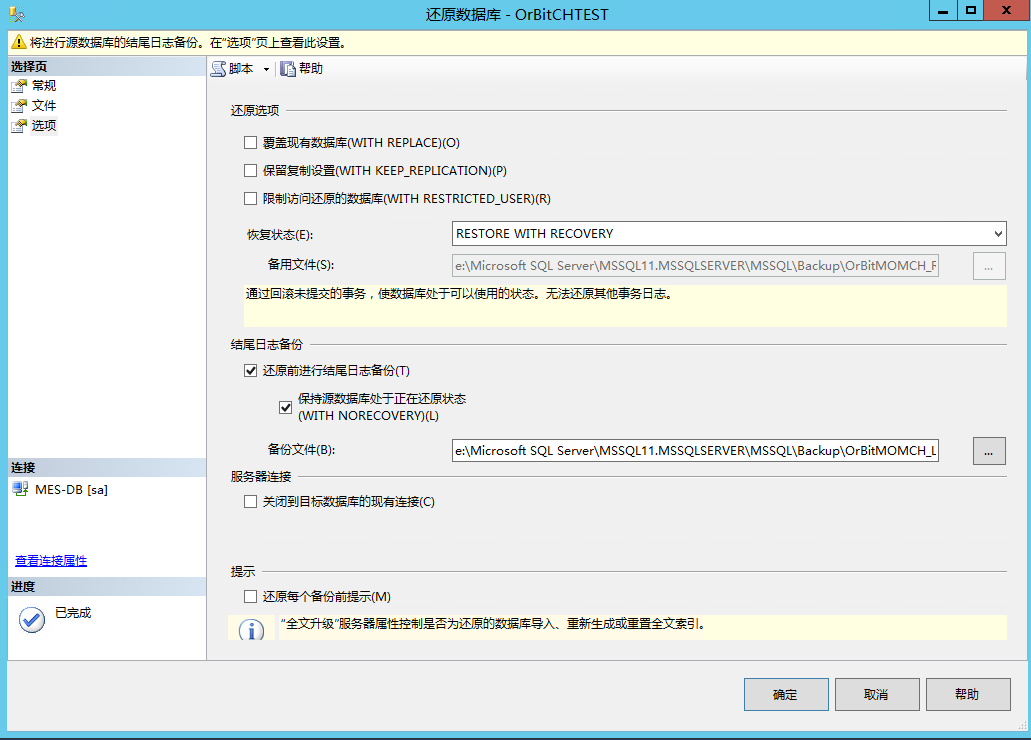Open 查看连接属性 link
This screenshot has height=740, width=1031.
[x=50, y=560]
